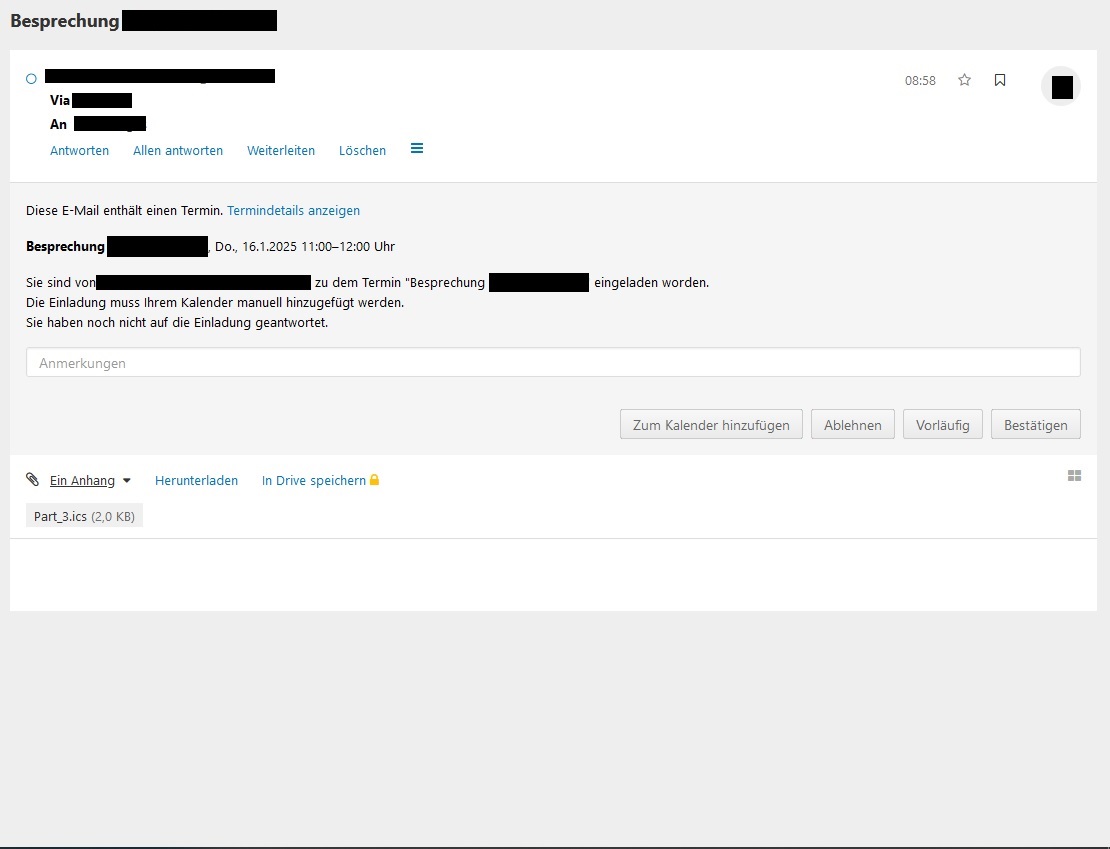Click Zum Kalender hinzufügen button

click(x=711, y=424)
